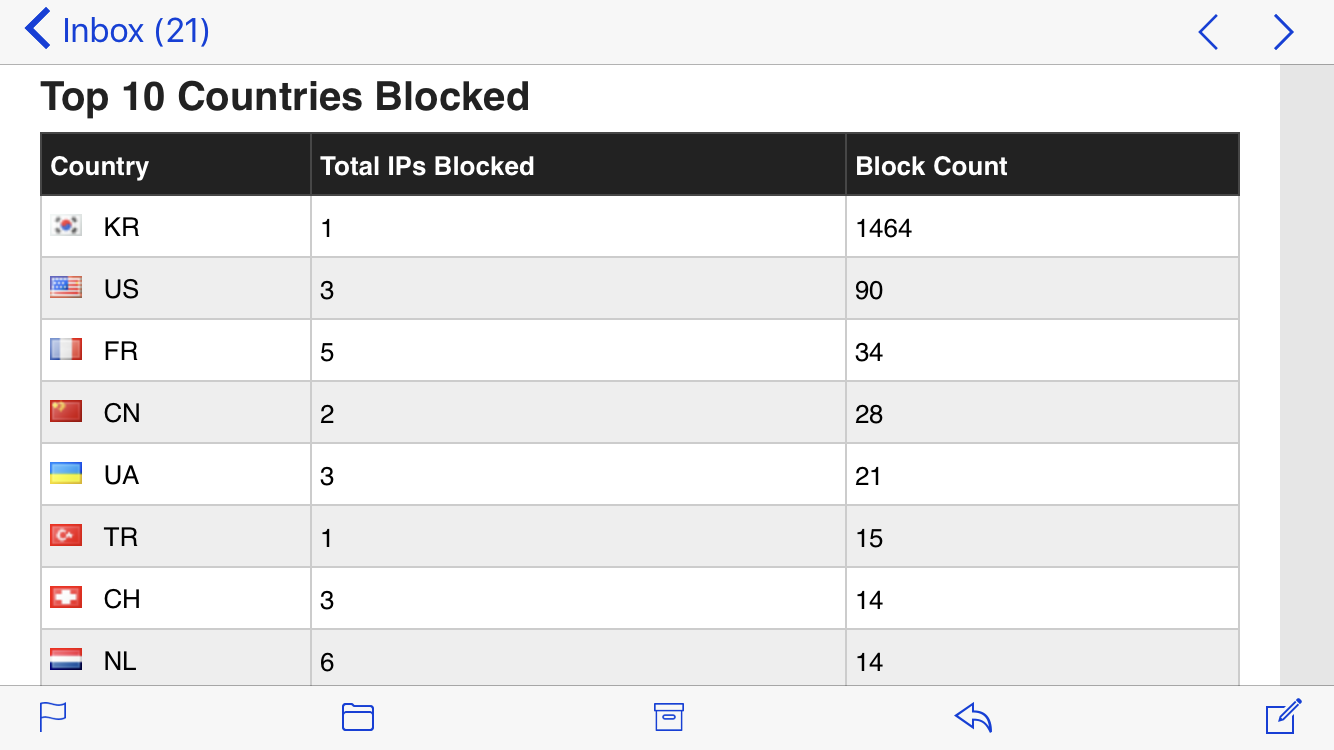Click the Block Count column header
The width and height of the screenshot is (1334, 750).
point(1042,165)
